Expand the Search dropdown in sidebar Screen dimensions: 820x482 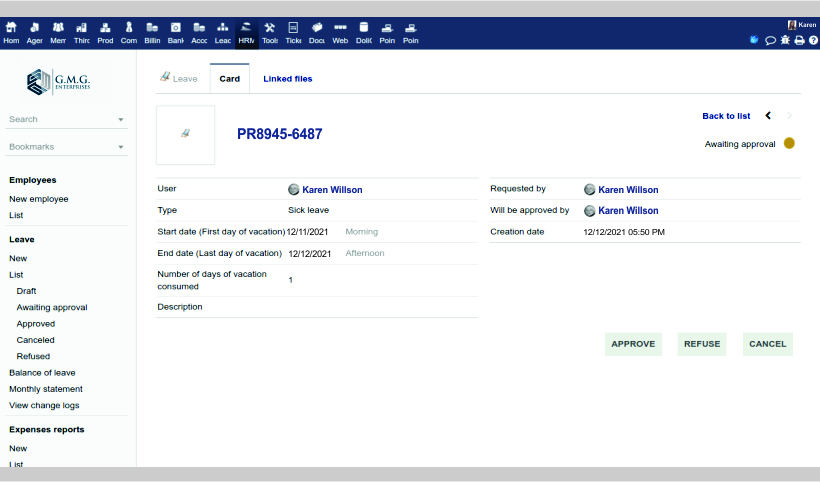pos(121,120)
